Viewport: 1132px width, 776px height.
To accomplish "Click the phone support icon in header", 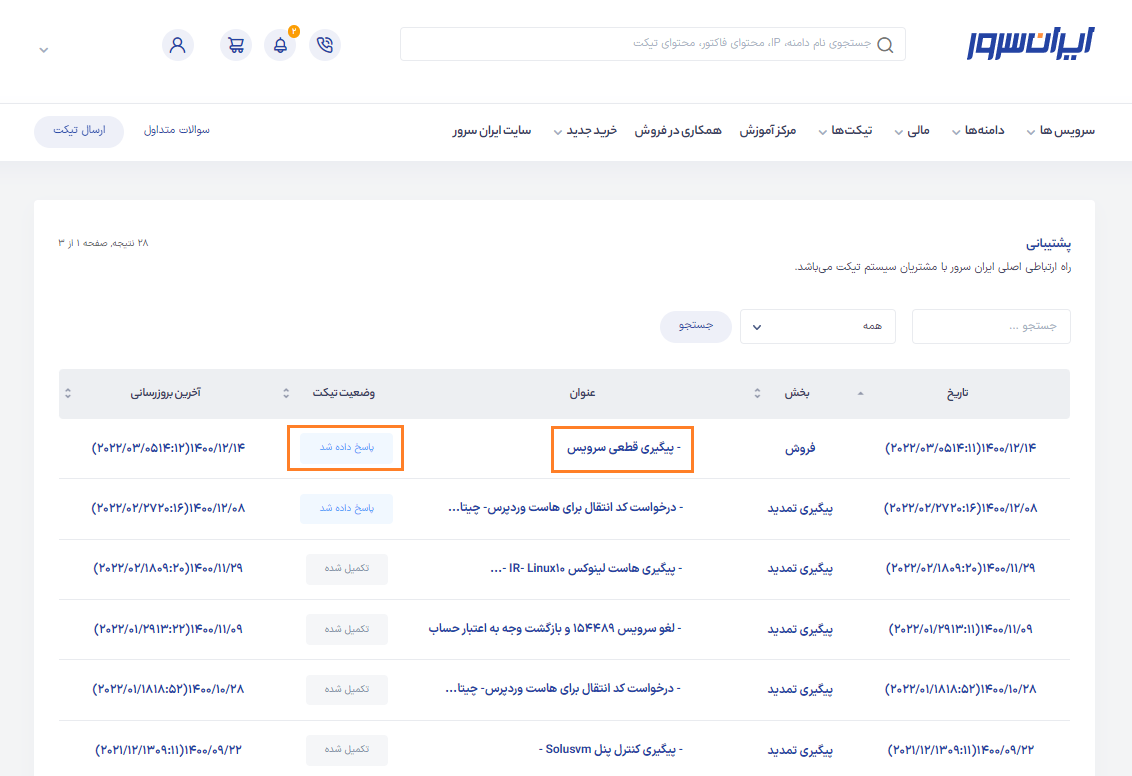I will [x=324, y=45].
